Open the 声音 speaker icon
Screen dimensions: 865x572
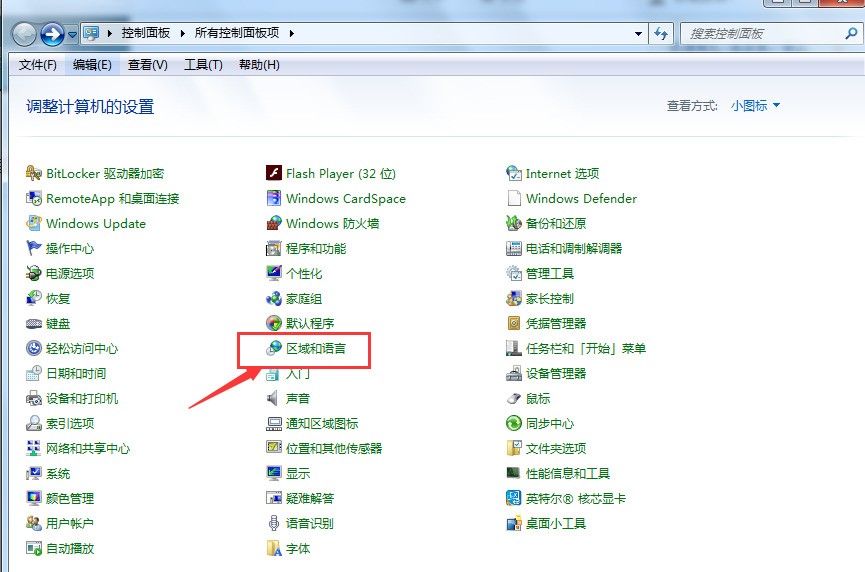273,398
